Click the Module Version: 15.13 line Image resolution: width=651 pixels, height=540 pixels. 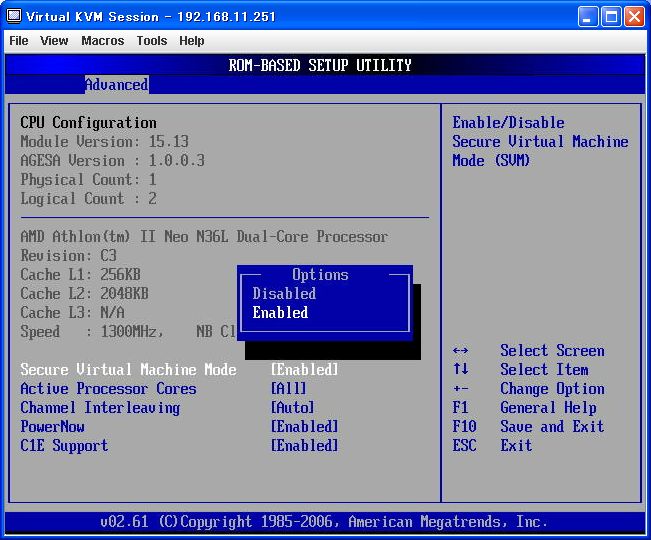tap(105, 142)
